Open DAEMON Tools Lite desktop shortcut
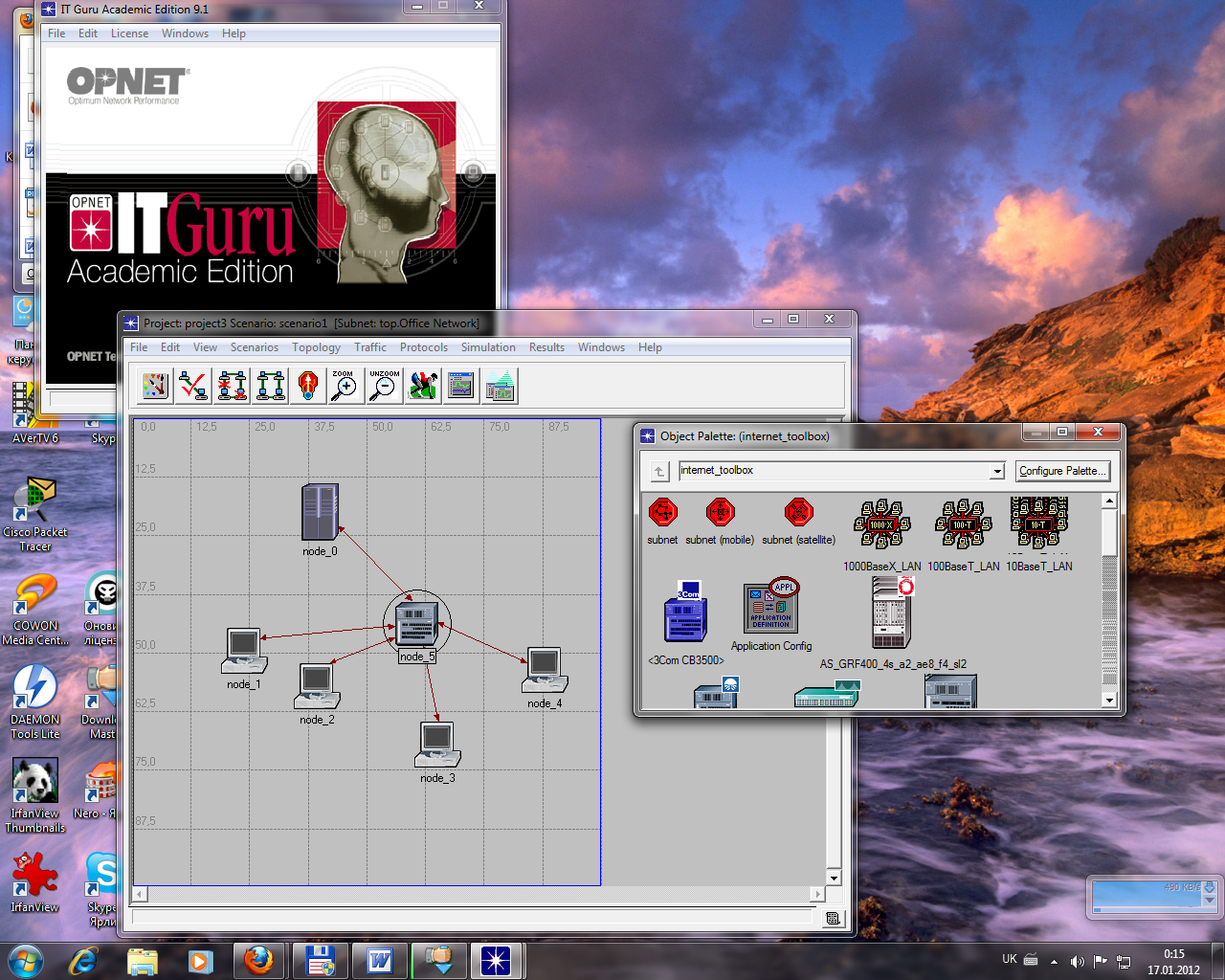Viewport: 1225px width, 980px height. point(35,702)
